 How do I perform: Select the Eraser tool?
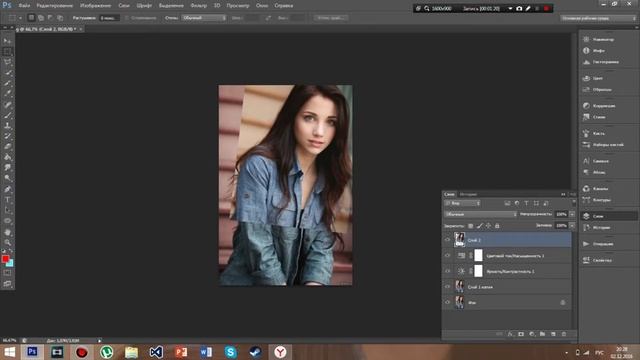(7, 147)
